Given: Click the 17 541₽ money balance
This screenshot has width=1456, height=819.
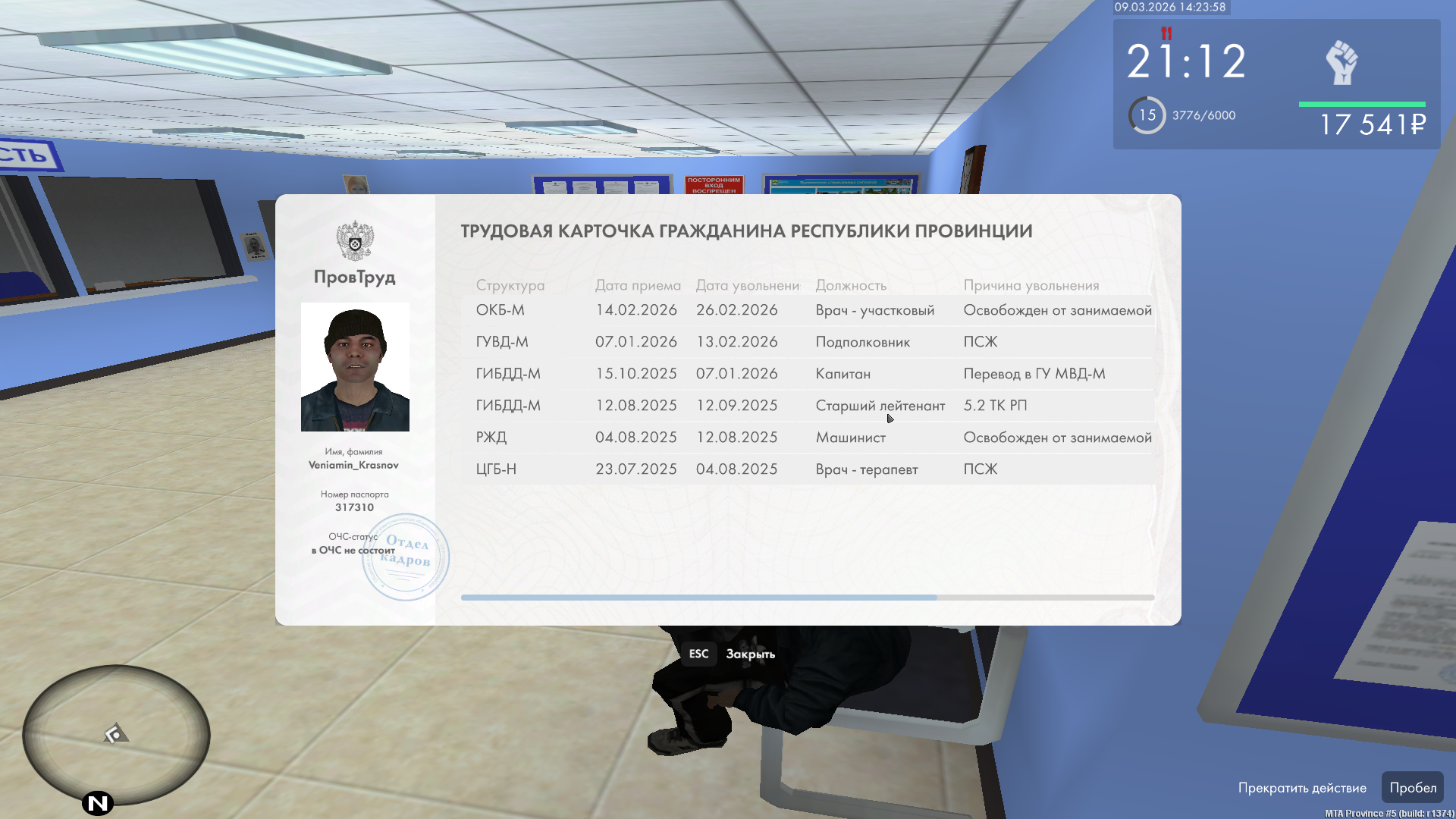Looking at the screenshot, I should pos(1373,124).
